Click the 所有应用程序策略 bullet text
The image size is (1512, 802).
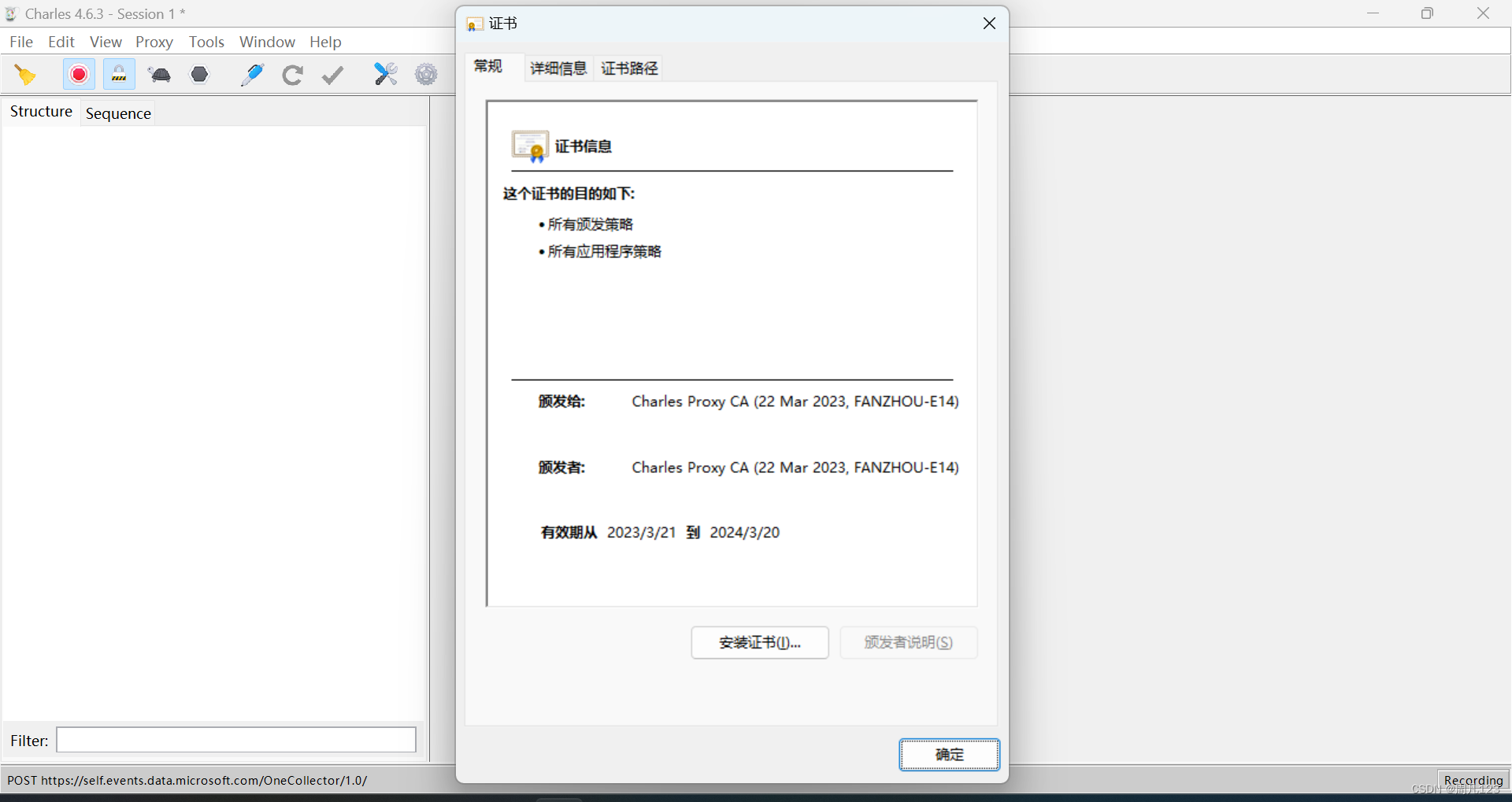[605, 252]
